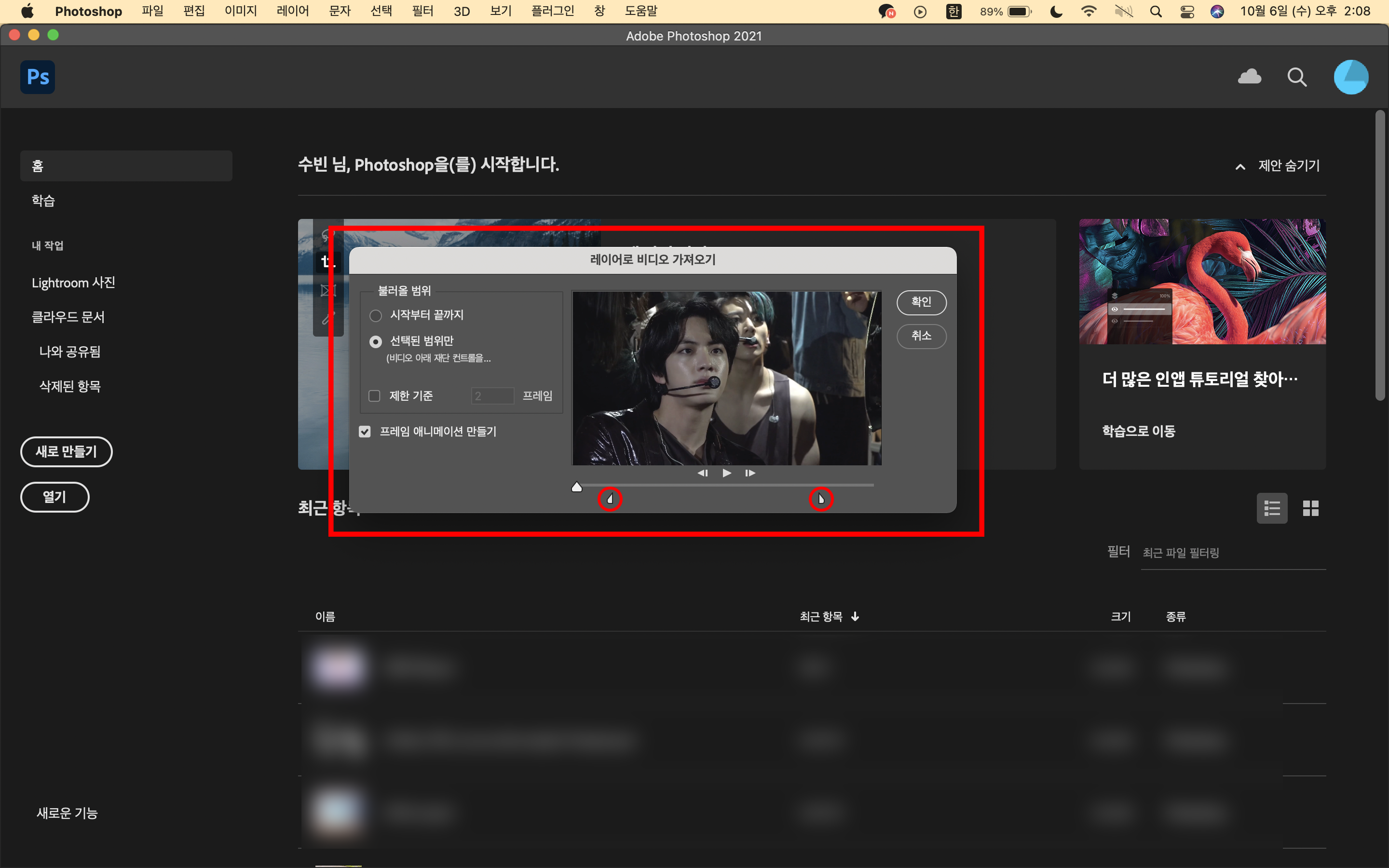The width and height of the screenshot is (1389, 868).
Task: Click the 새로 만들기 button
Action: [67, 452]
